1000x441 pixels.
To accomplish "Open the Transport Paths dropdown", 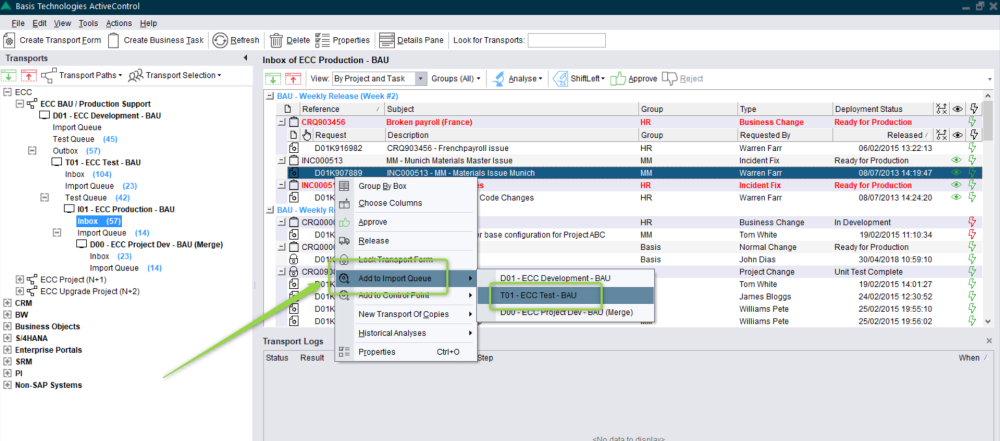I will (82, 75).
